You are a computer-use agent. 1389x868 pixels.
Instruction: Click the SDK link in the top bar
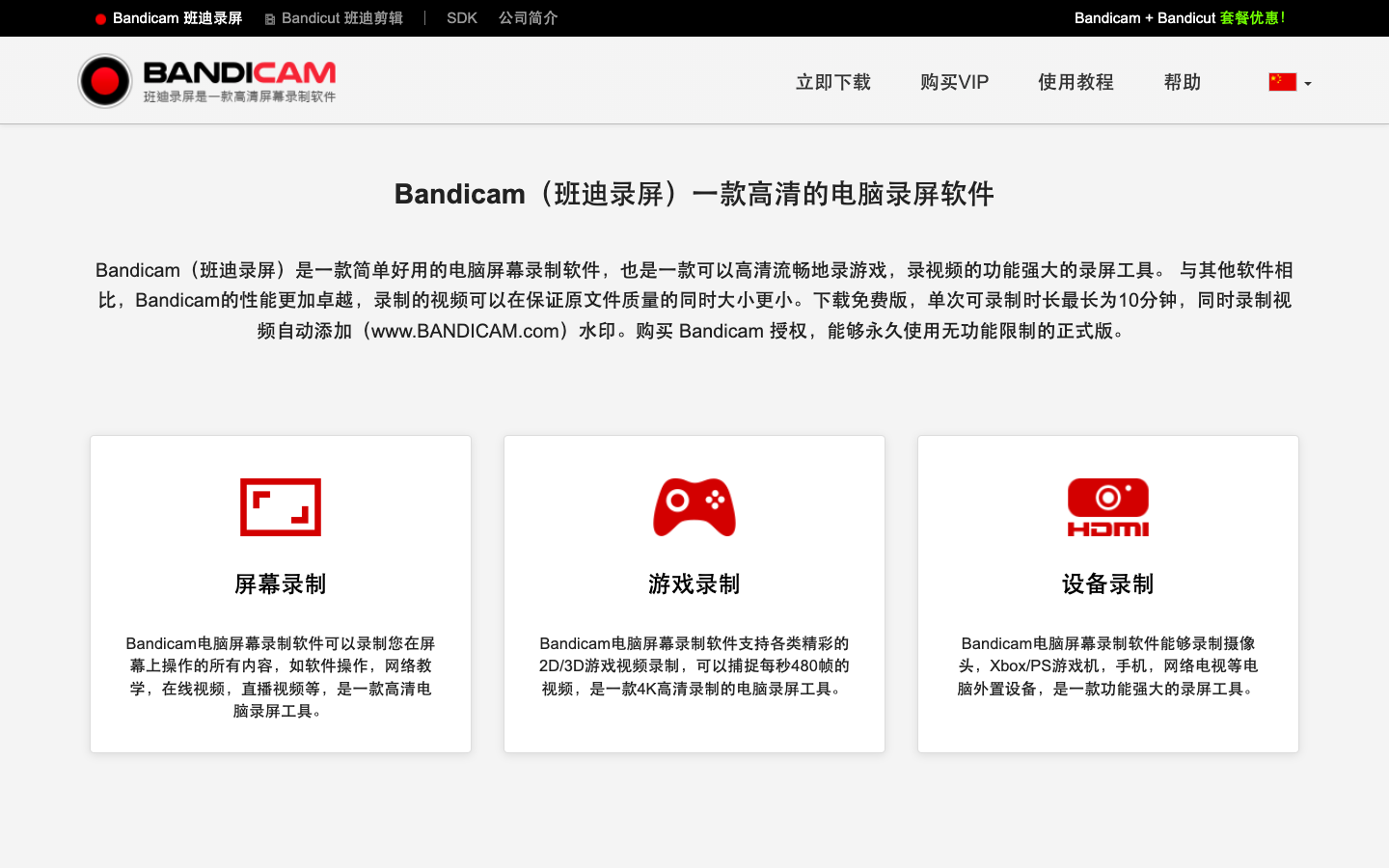pyautogui.click(x=461, y=17)
